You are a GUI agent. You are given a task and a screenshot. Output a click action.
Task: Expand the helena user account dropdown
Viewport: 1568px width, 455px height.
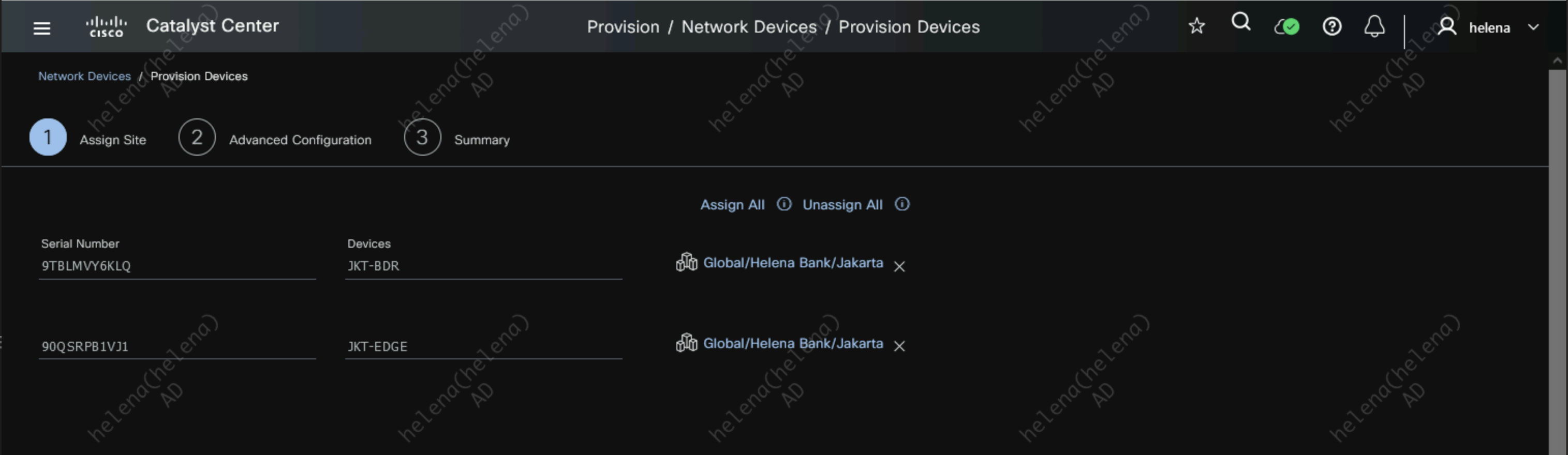click(x=1533, y=27)
